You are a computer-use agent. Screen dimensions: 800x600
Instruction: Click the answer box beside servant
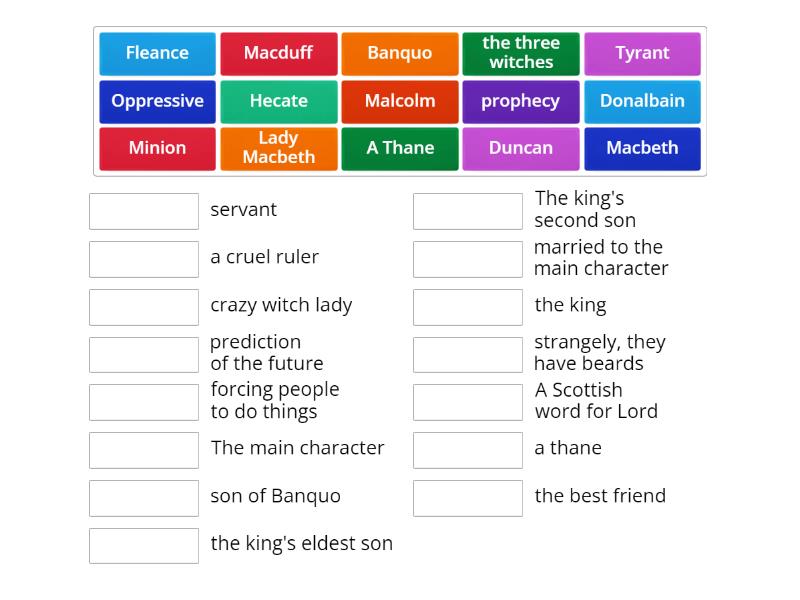coord(144,211)
